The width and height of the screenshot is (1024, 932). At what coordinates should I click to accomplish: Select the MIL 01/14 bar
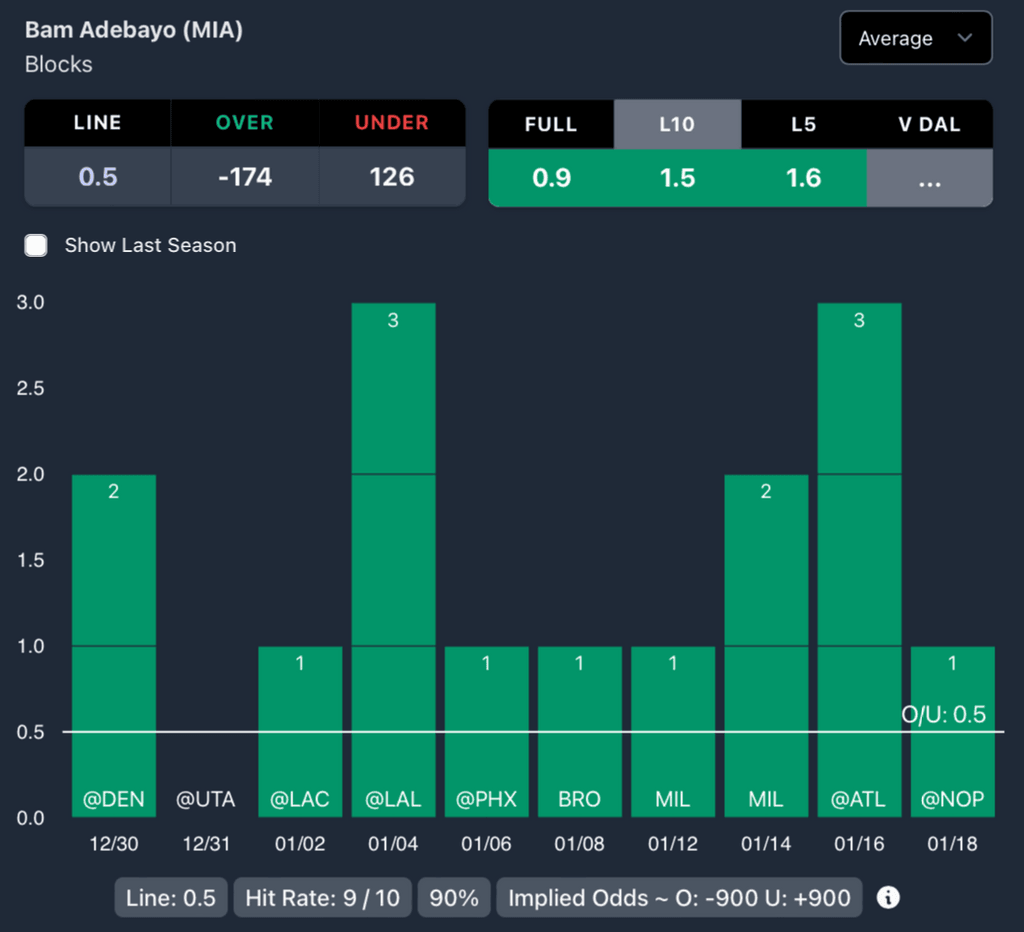coord(766,646)
